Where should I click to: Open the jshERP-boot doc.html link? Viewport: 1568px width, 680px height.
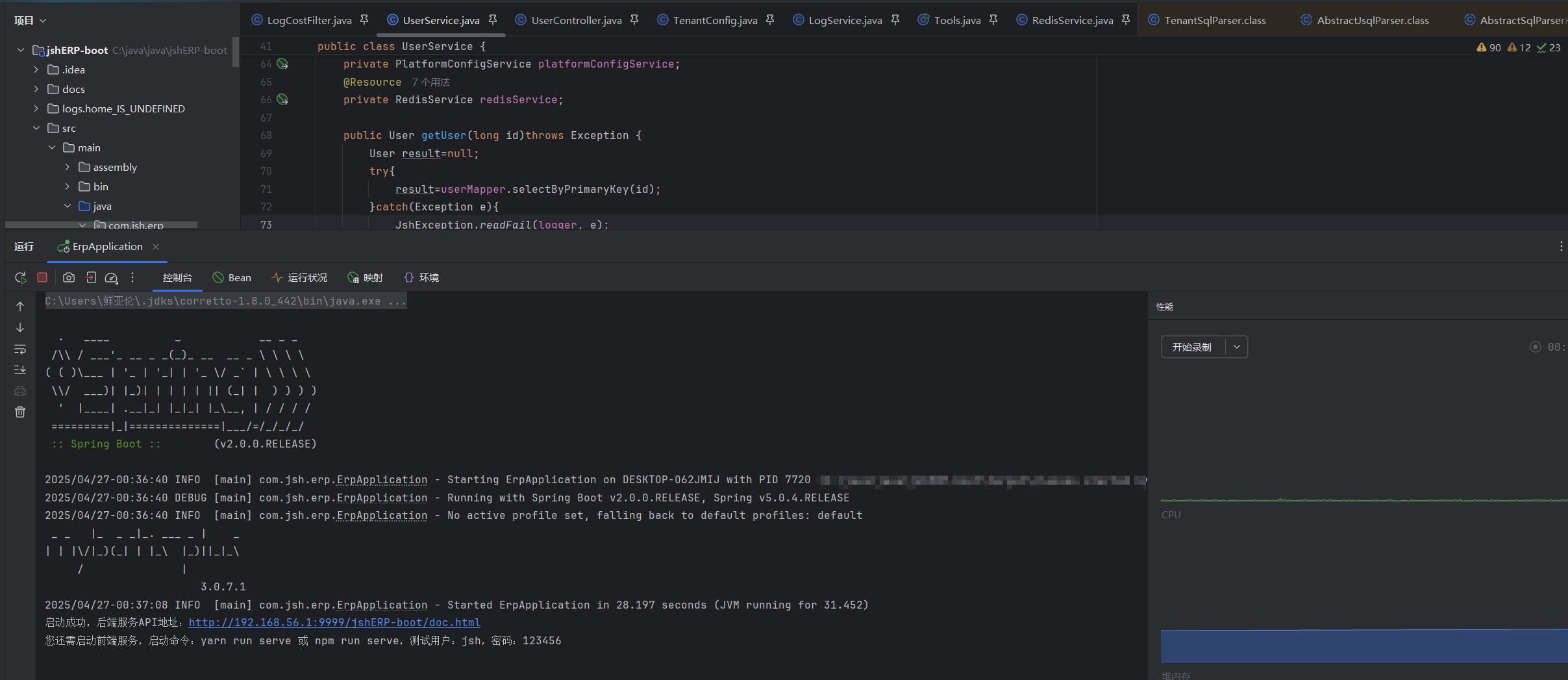pyautogui.click(x=334, y=622)
